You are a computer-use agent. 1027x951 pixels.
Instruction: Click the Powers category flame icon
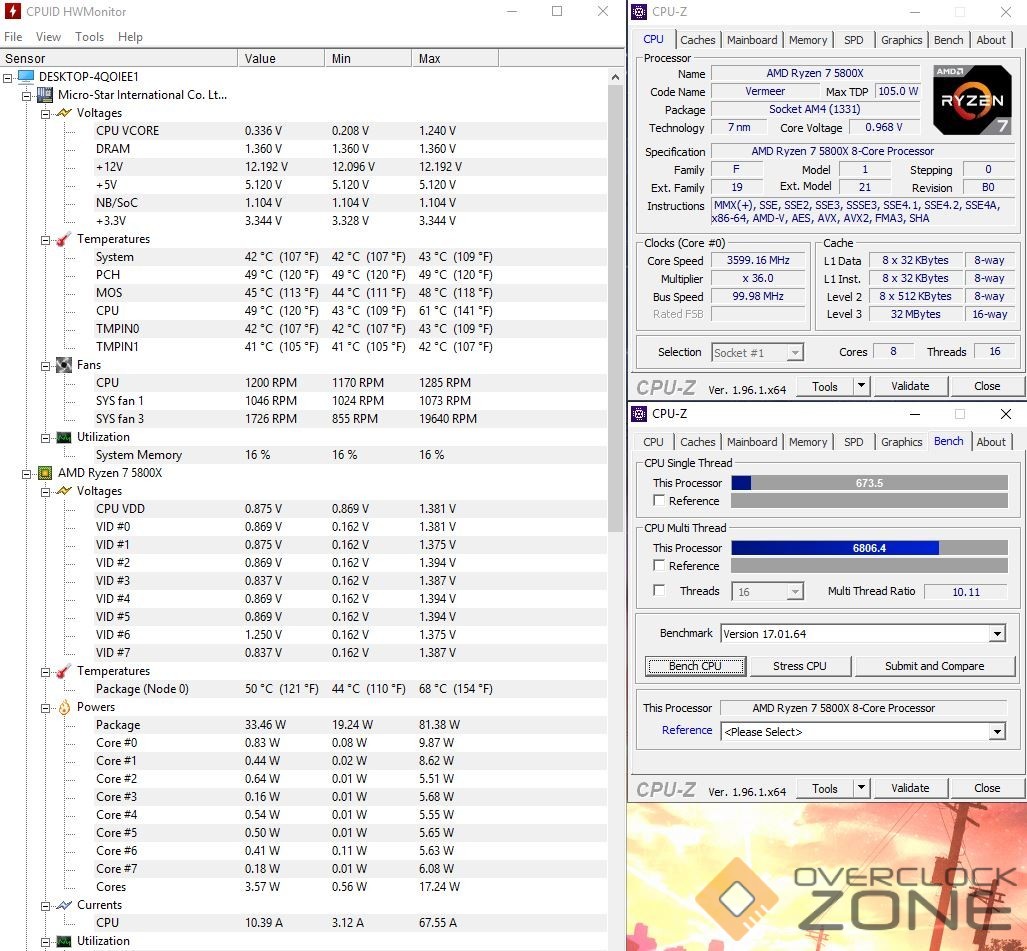coord(64,707)
